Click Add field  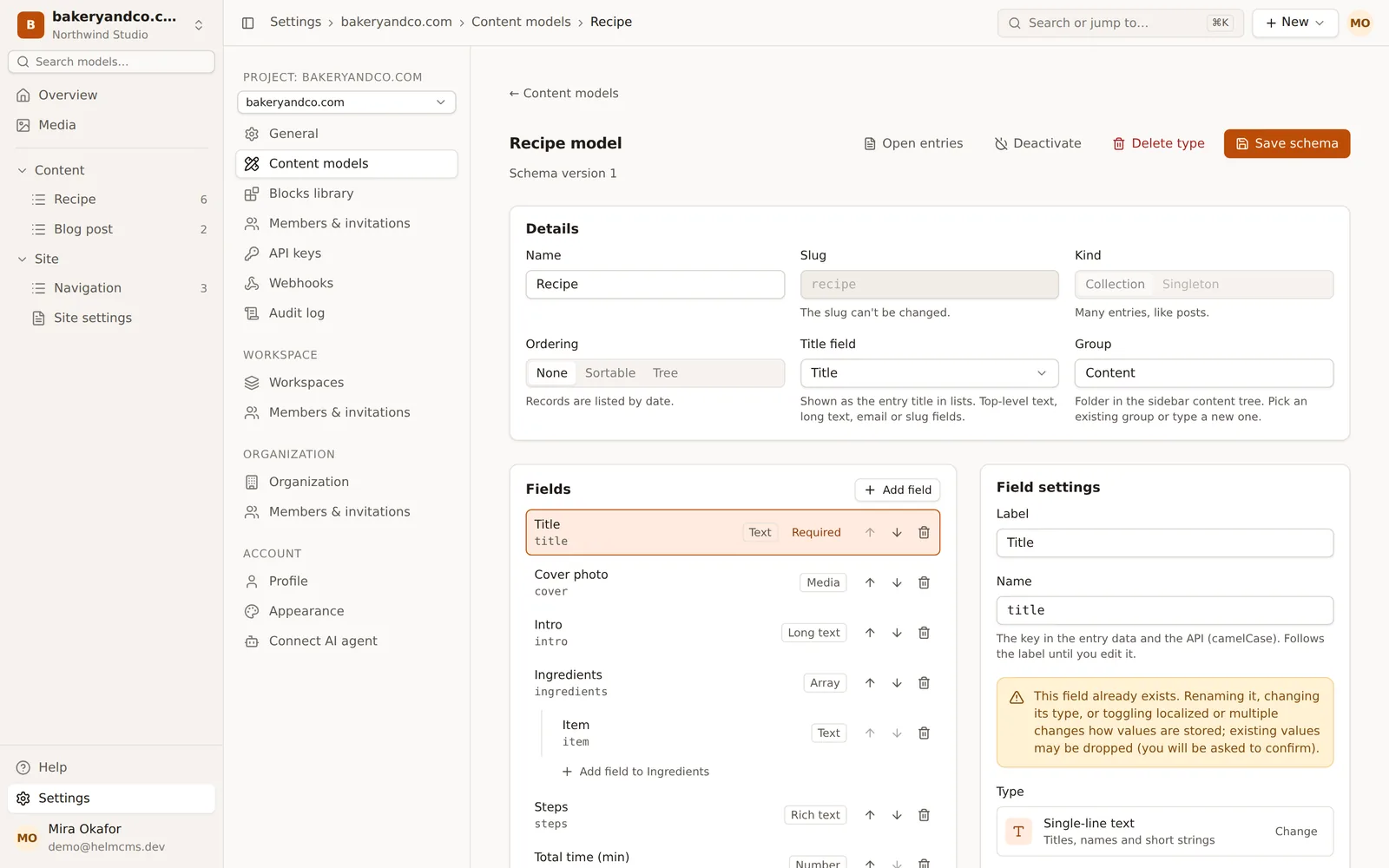897,490
